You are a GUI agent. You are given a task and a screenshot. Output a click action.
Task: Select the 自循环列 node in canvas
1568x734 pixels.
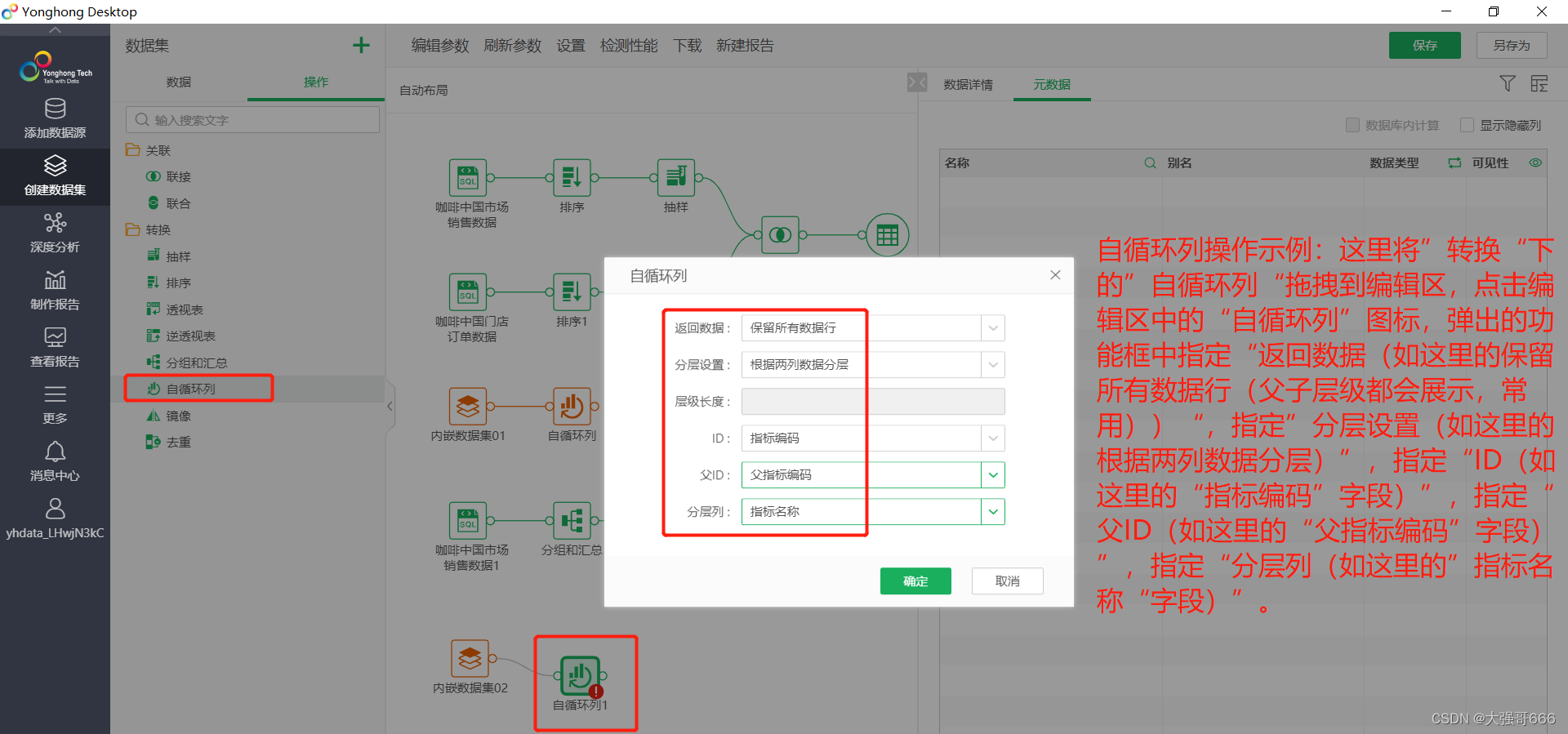(x=572, y=406)
